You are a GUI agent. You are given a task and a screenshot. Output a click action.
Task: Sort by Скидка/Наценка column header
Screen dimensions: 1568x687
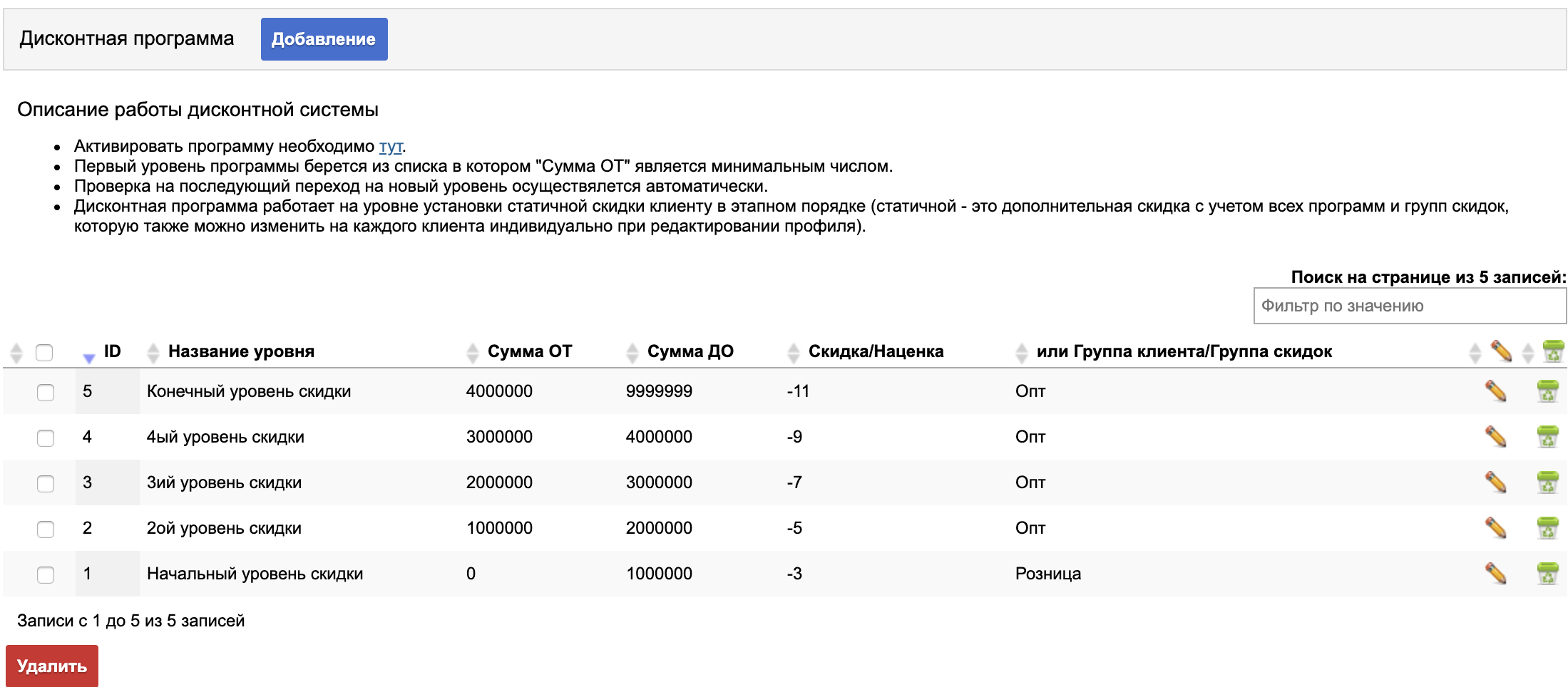[x=875, y=351]
